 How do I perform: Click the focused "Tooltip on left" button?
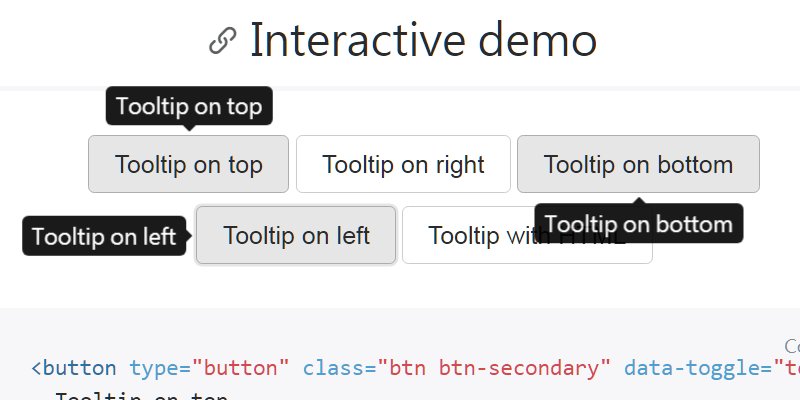tap(296, 235)
